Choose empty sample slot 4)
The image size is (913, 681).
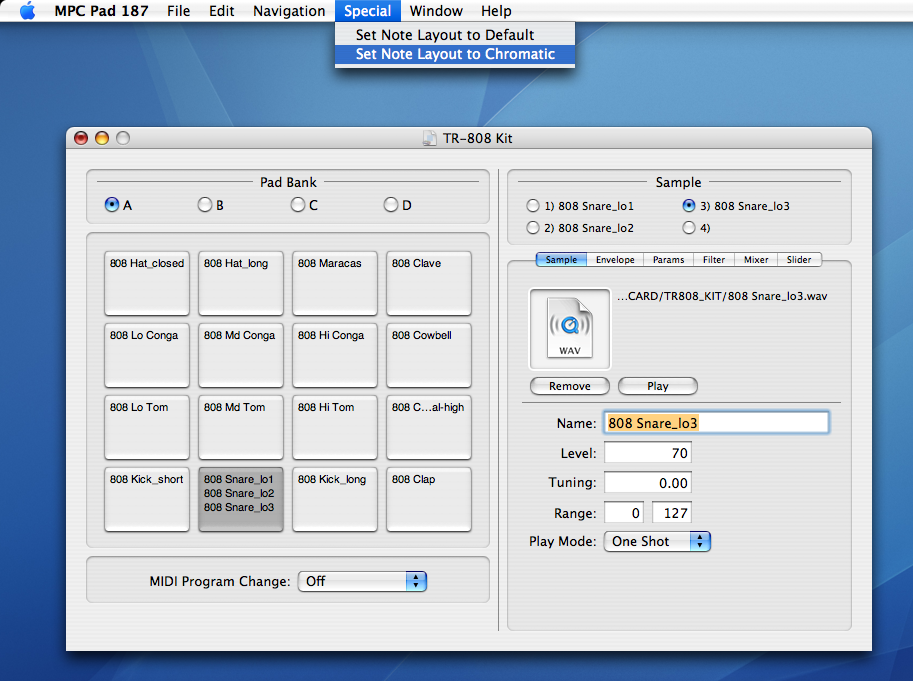(x=689, y=228)
